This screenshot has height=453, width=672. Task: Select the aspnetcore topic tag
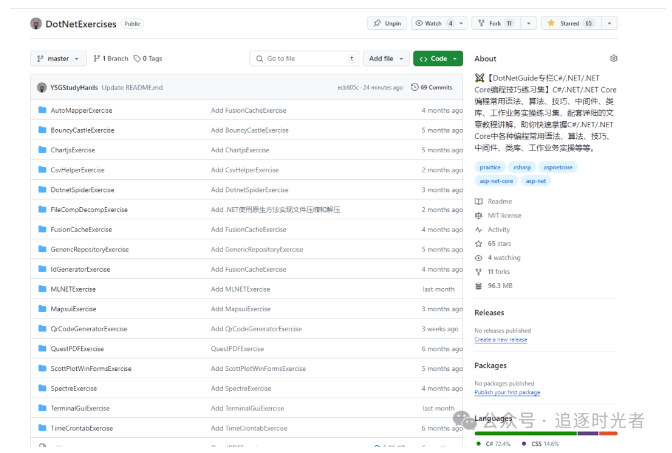tap(558, 167)
